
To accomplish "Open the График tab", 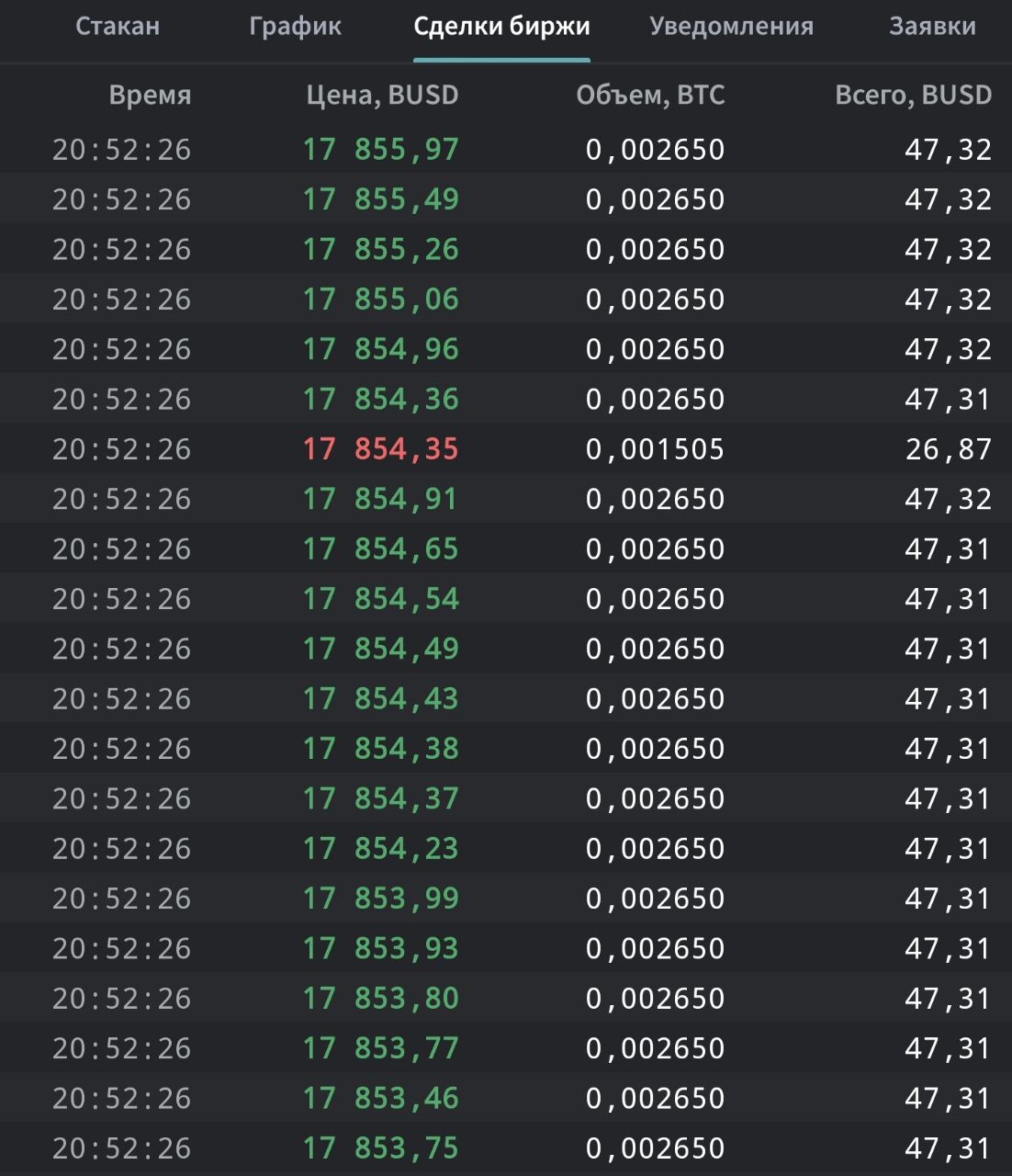I will click(x=295, y=27).
